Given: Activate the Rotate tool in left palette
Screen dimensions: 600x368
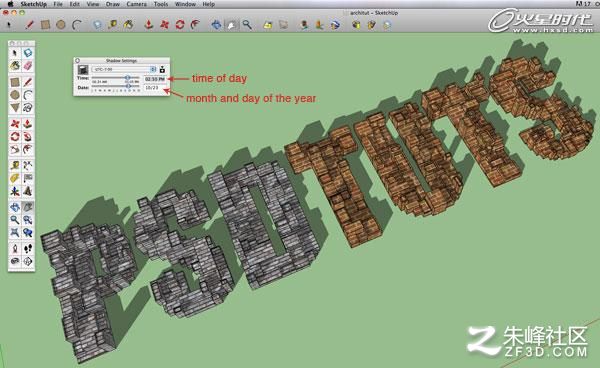Looking at the screenshot, I should pyautogui.click(x=15, y=137).
